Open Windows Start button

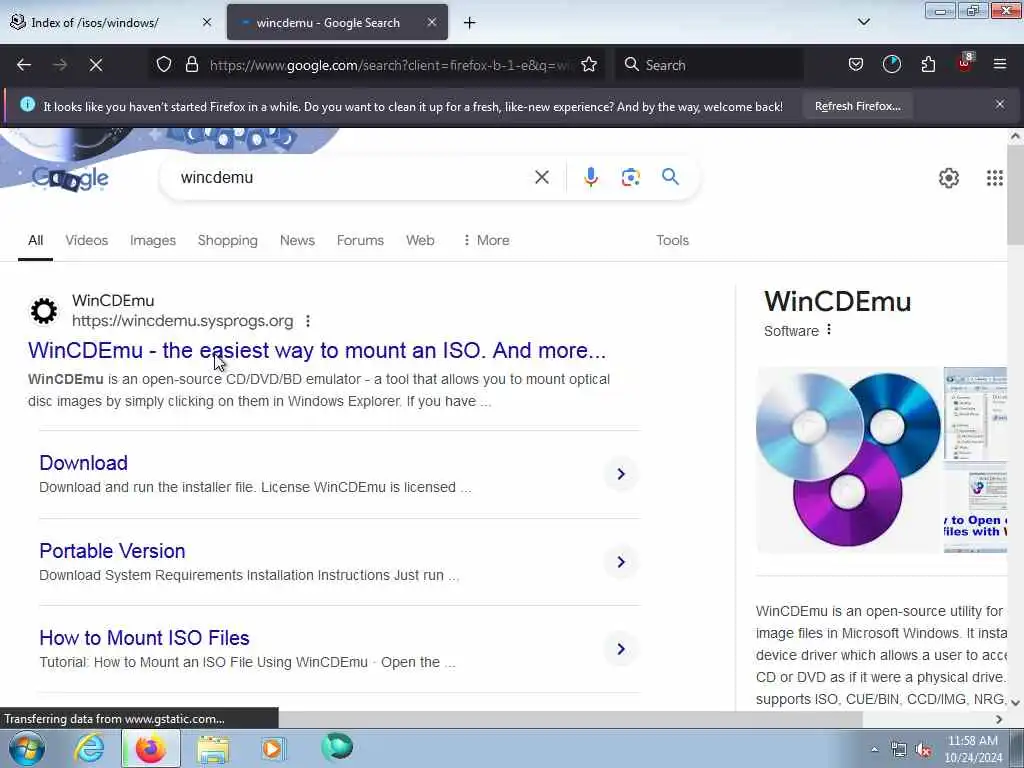click(27, 749)
